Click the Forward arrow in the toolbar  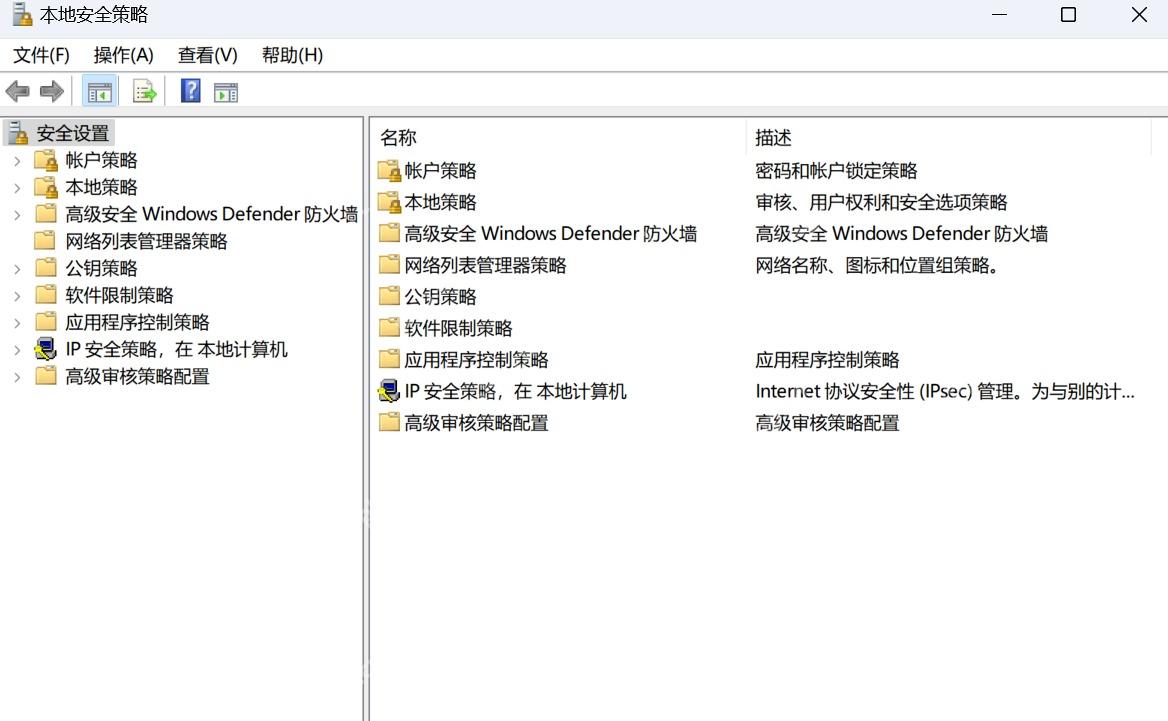click(51, 92)
